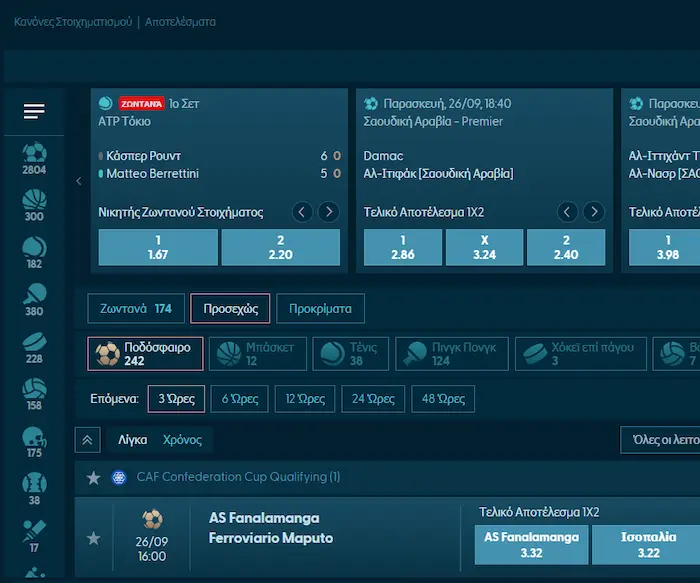Switch to the Προκρίματα tab
Image resolution: width=700 pixels, height=583 pixels.
(x=320, y=309)
